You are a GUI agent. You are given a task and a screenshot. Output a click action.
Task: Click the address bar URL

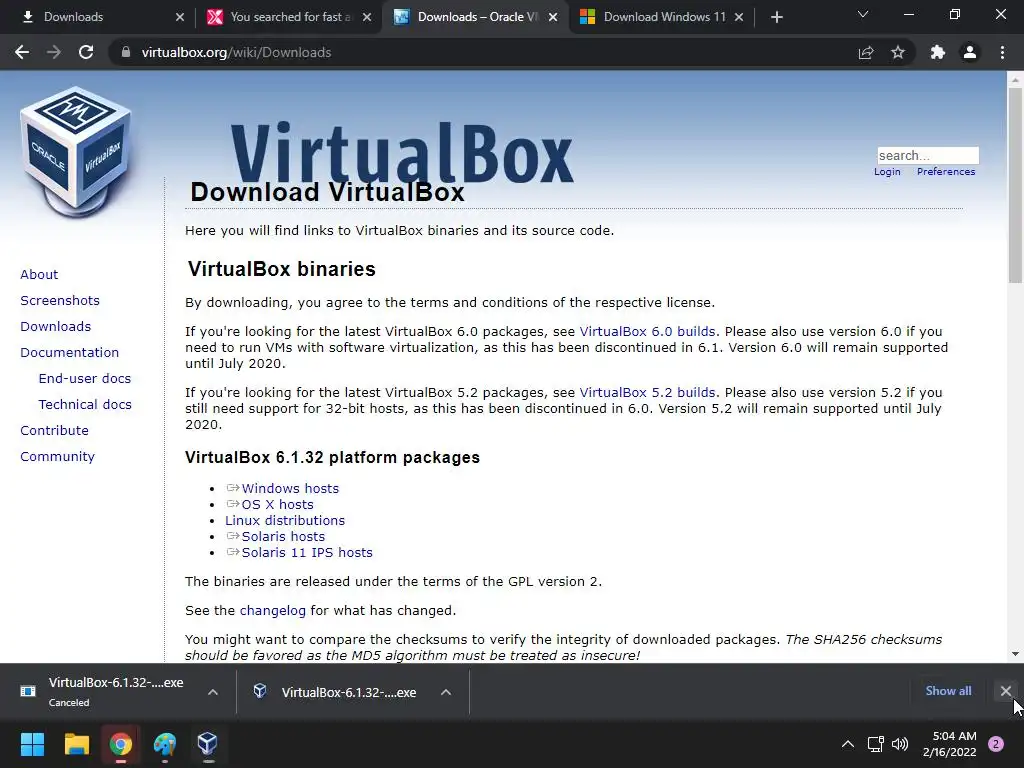pyautogui.click(x=236, y=52)
